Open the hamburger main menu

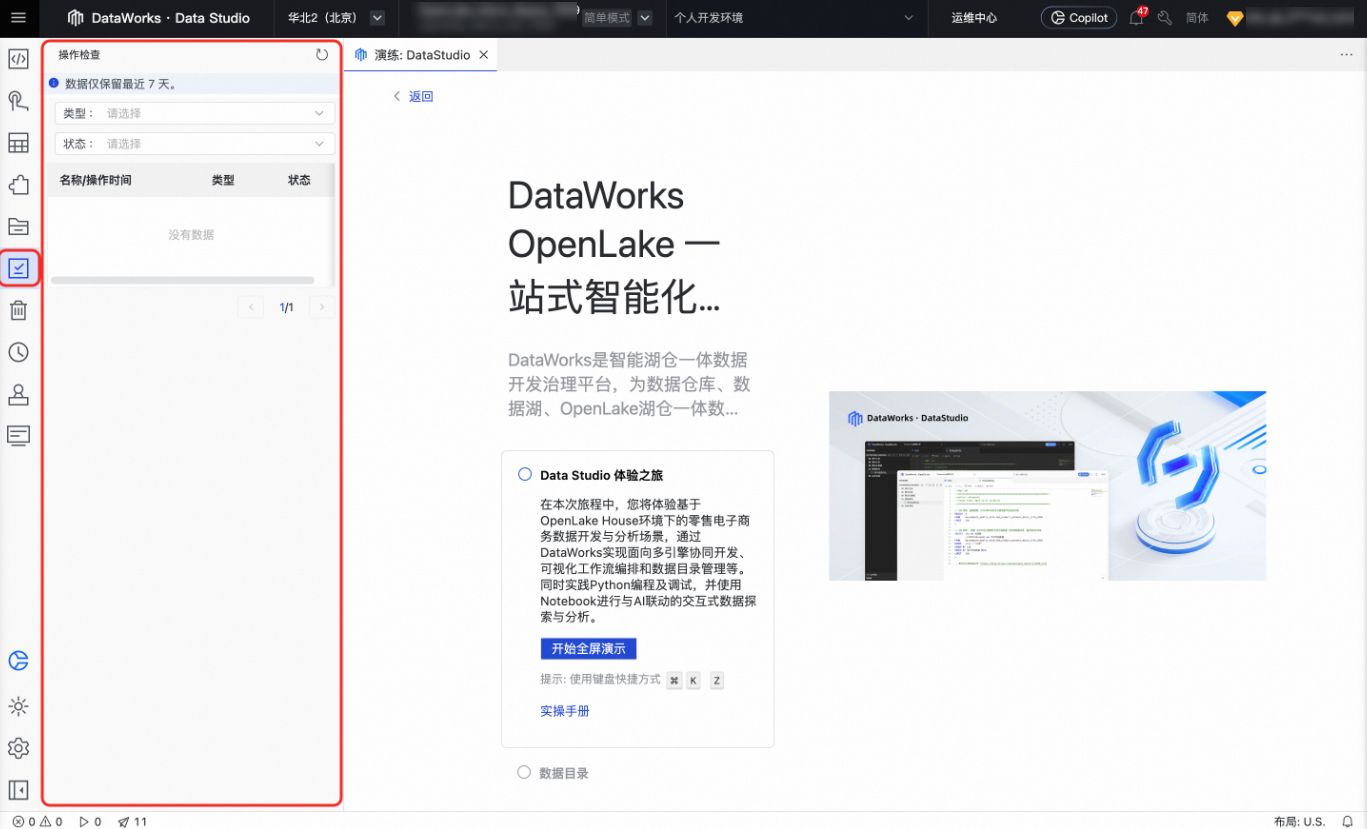[18, 18]
